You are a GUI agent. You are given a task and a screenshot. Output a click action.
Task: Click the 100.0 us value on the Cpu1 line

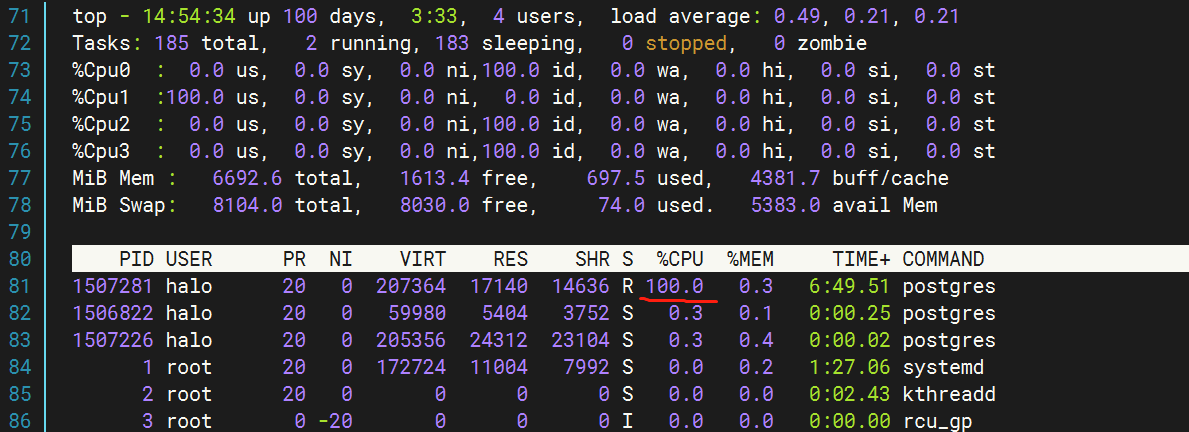[194, 98]
